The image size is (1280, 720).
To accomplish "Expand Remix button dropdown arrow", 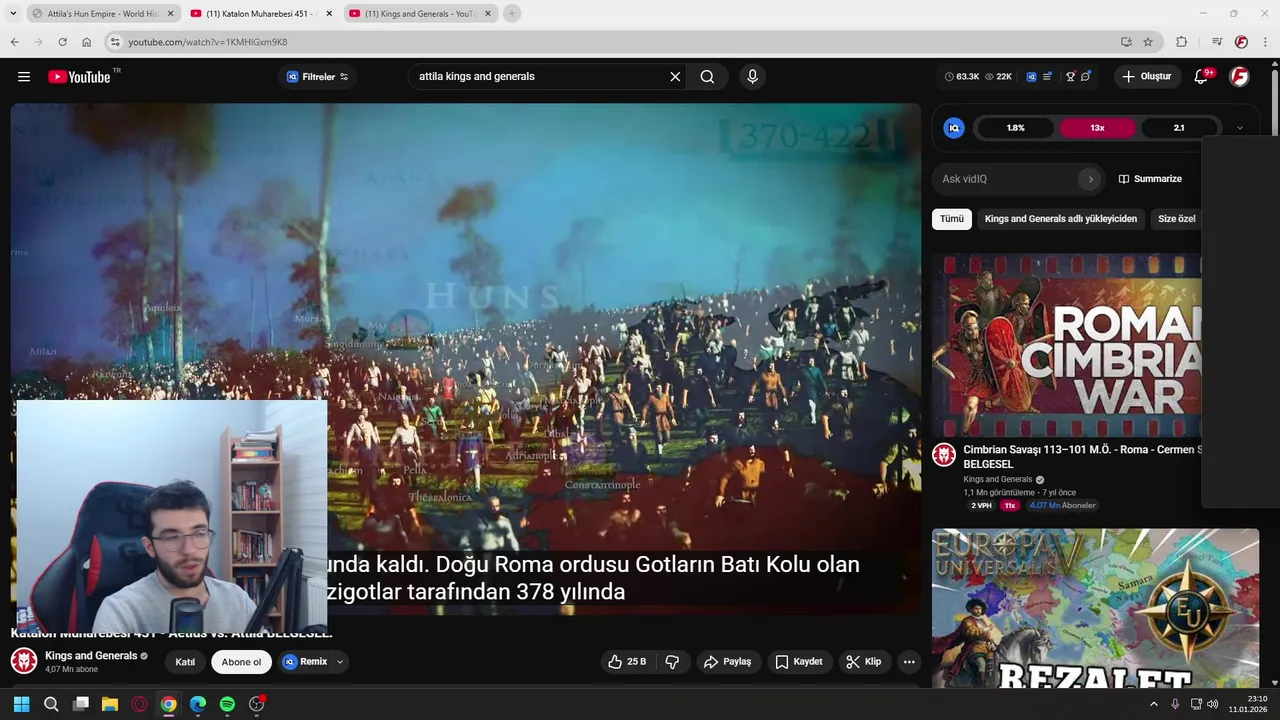I will point(340,662).
